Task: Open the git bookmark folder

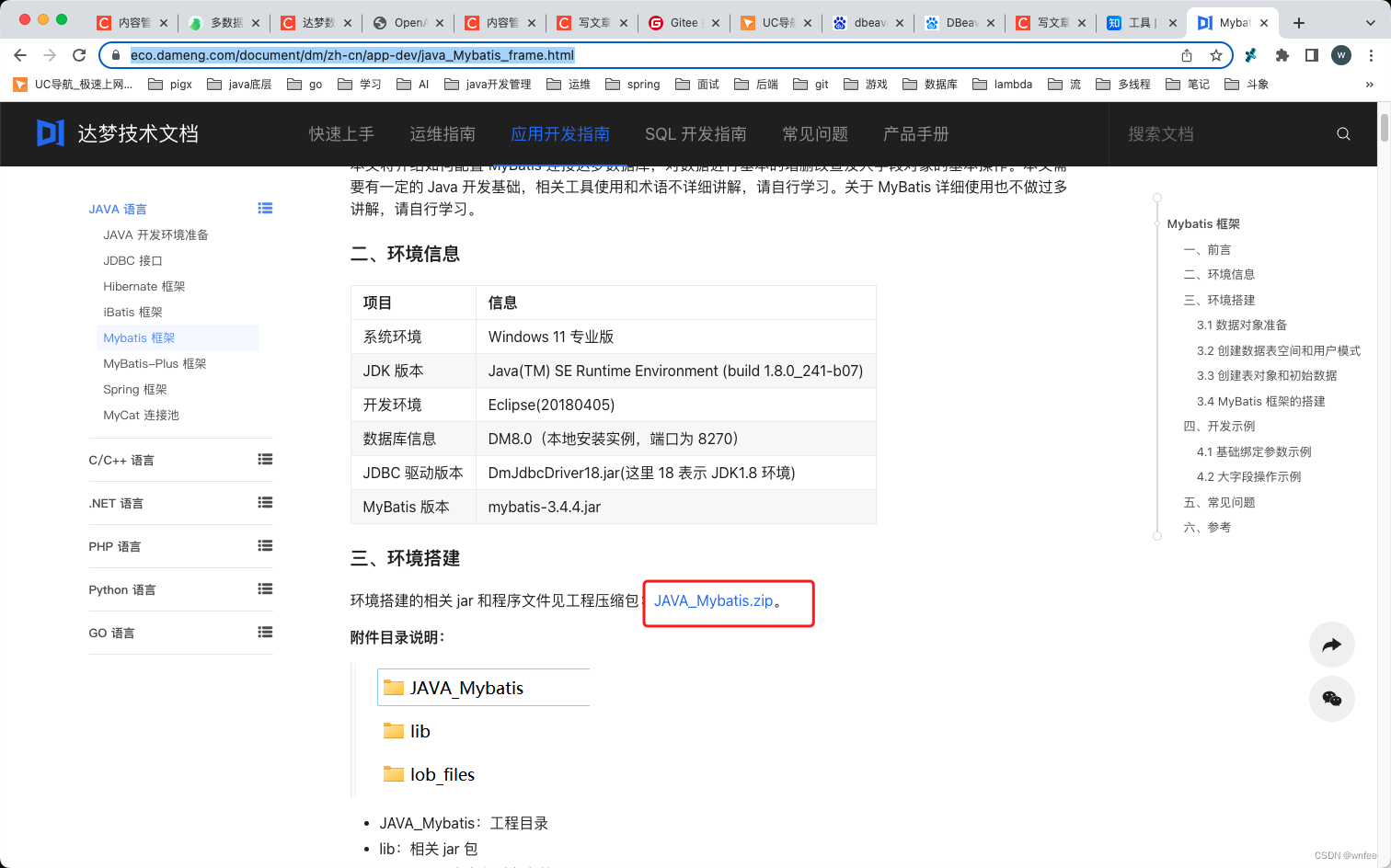Action: [x=810, y=85]
